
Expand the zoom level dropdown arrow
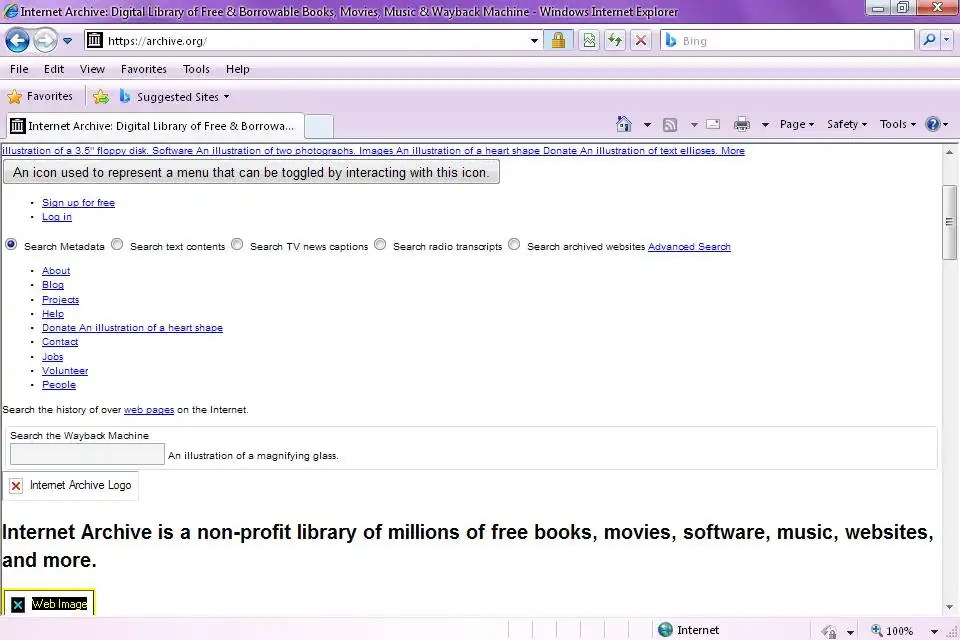pyautogui.click(x=934, y=631)
